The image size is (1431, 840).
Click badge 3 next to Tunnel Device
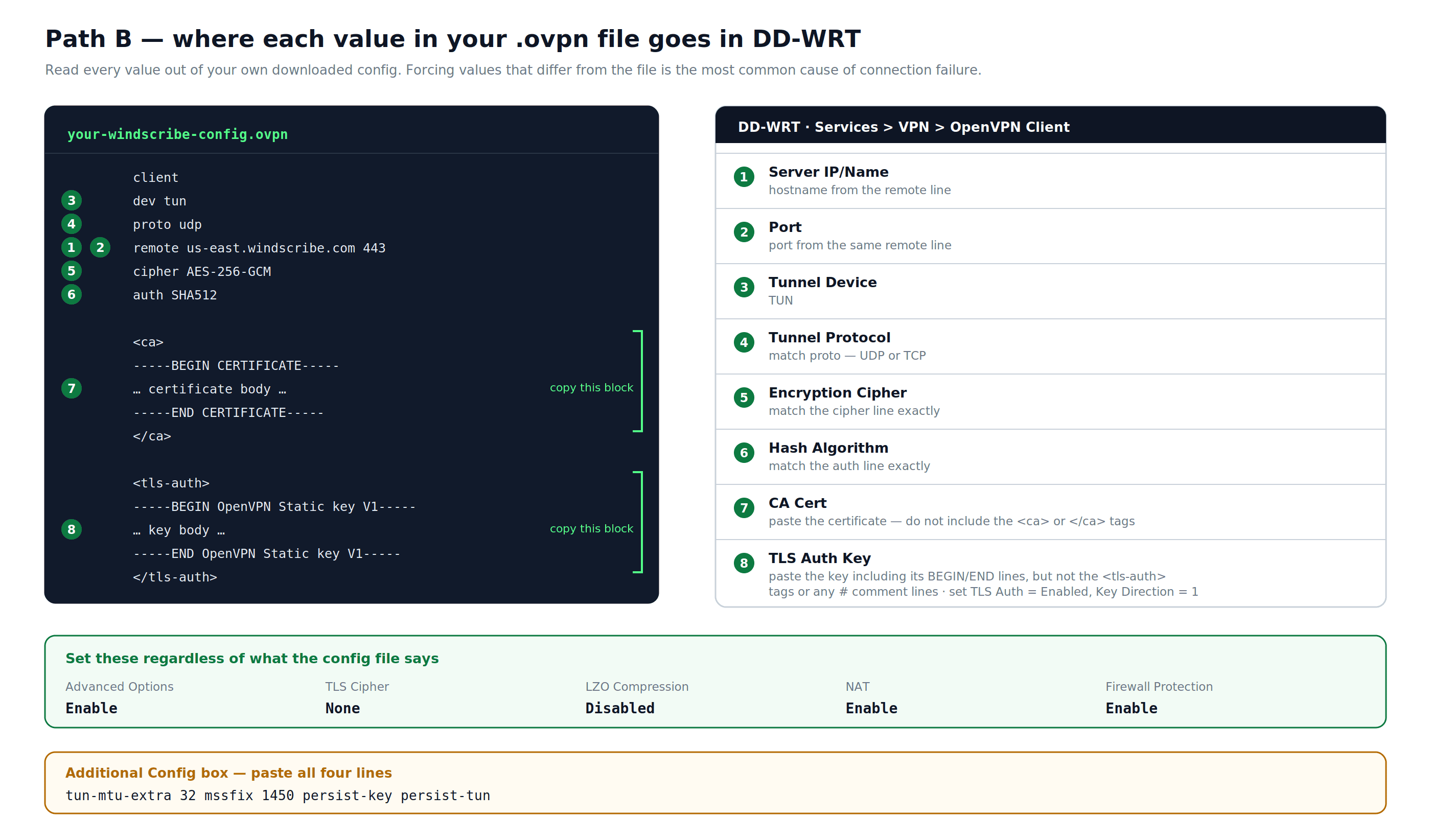click(x=744, y=287)
